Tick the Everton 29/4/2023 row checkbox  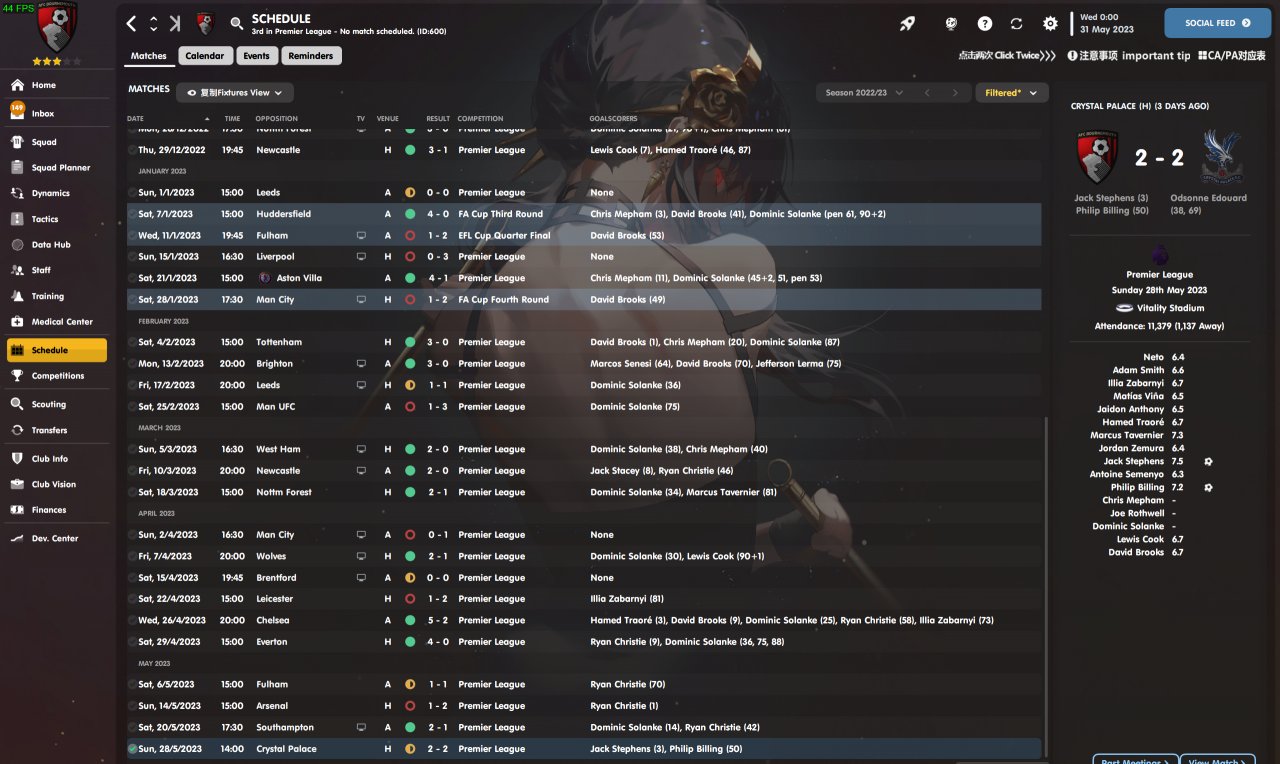133,642
